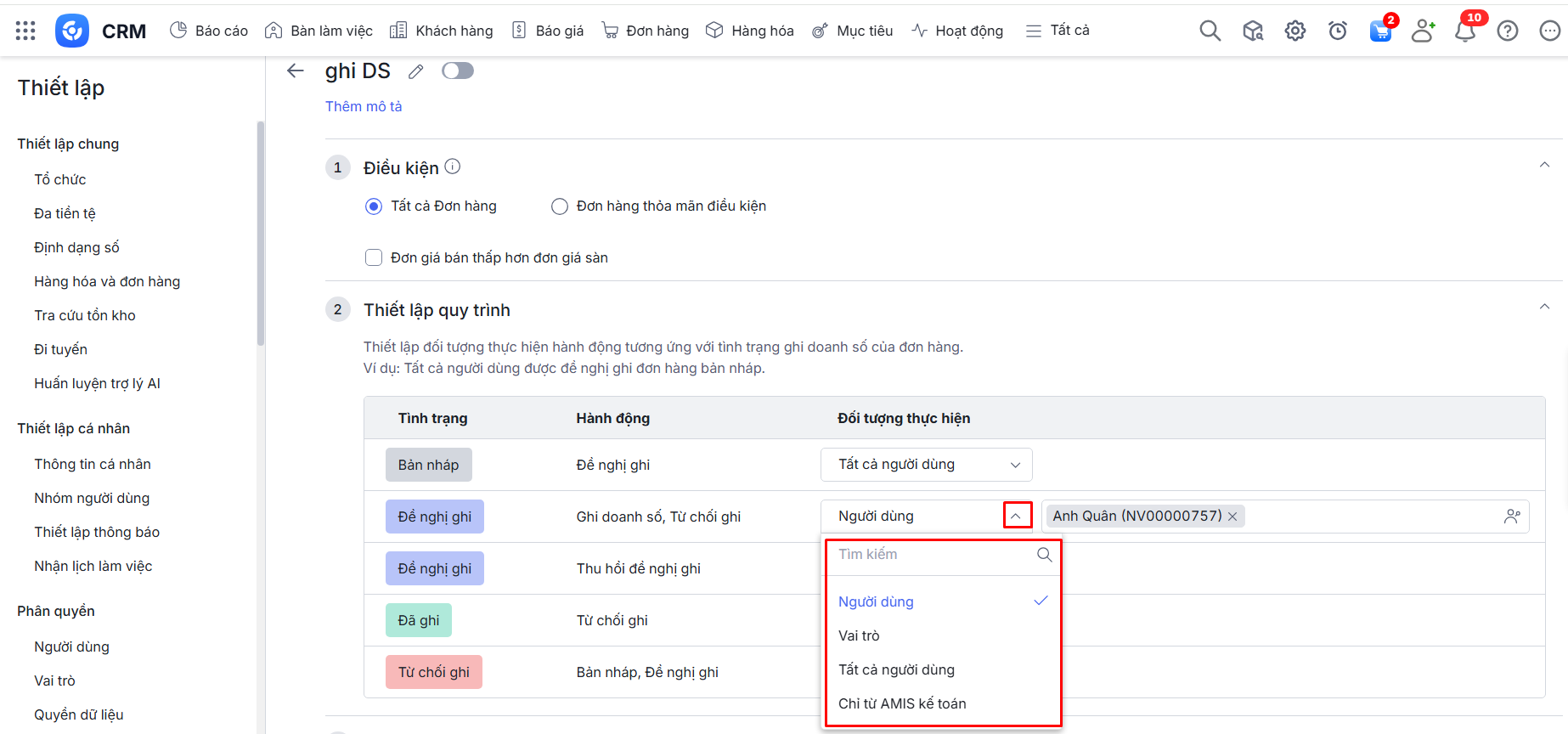This screenshot has height=734, width=1568.
Task: Check 'Đơn giá bán thấp hơn đơn giá sàn'
Action: (x=374, y=257)
